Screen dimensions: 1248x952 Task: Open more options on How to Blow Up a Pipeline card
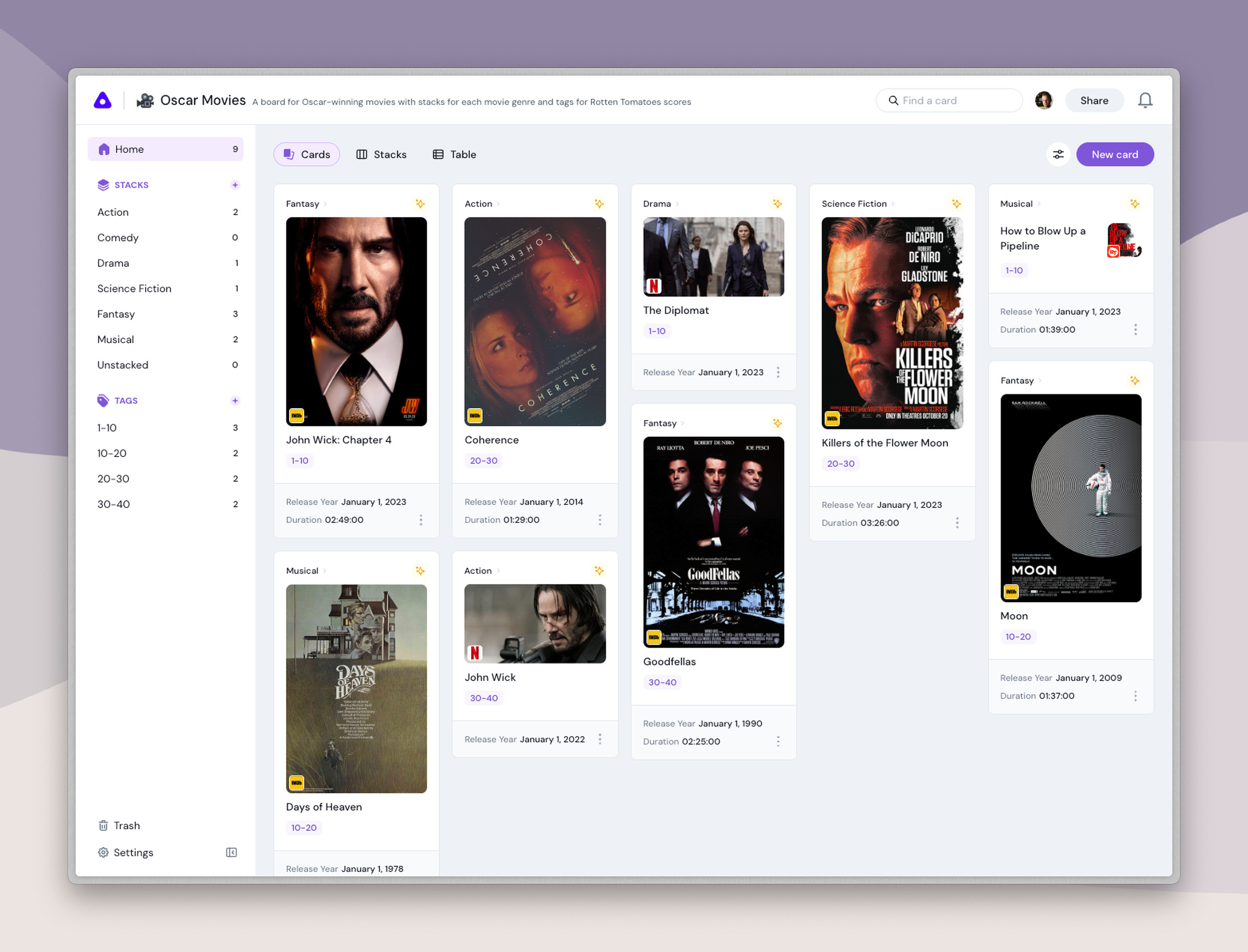coord(1135,329)
